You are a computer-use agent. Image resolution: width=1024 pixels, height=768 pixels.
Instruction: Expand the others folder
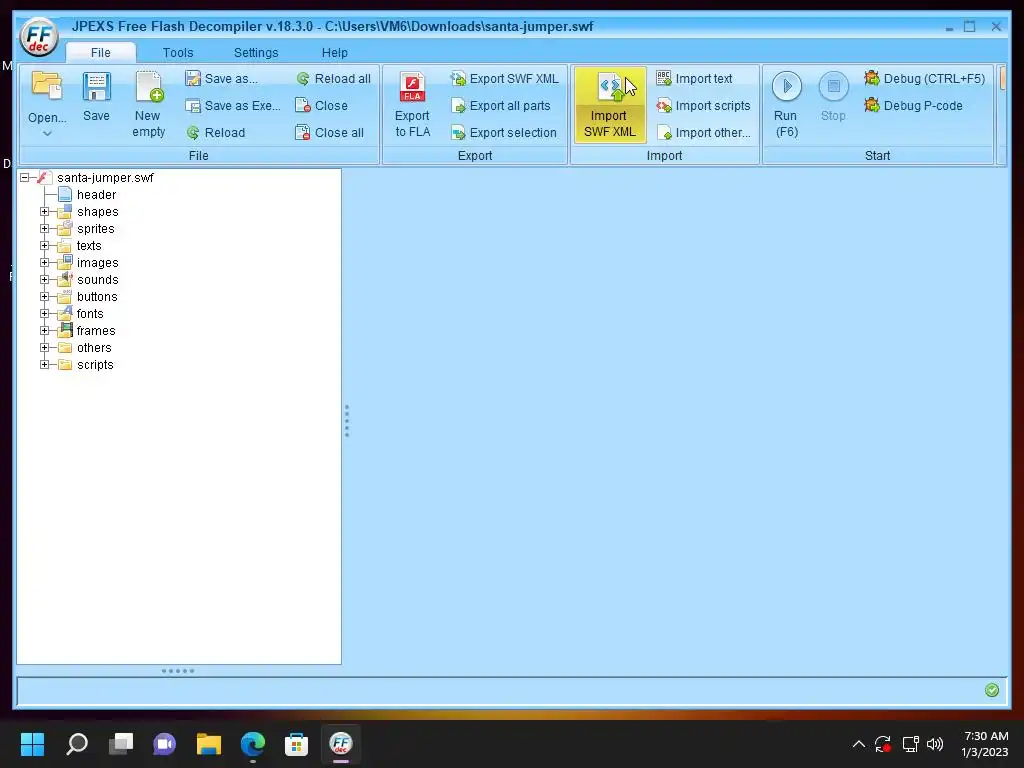(44, 347)
